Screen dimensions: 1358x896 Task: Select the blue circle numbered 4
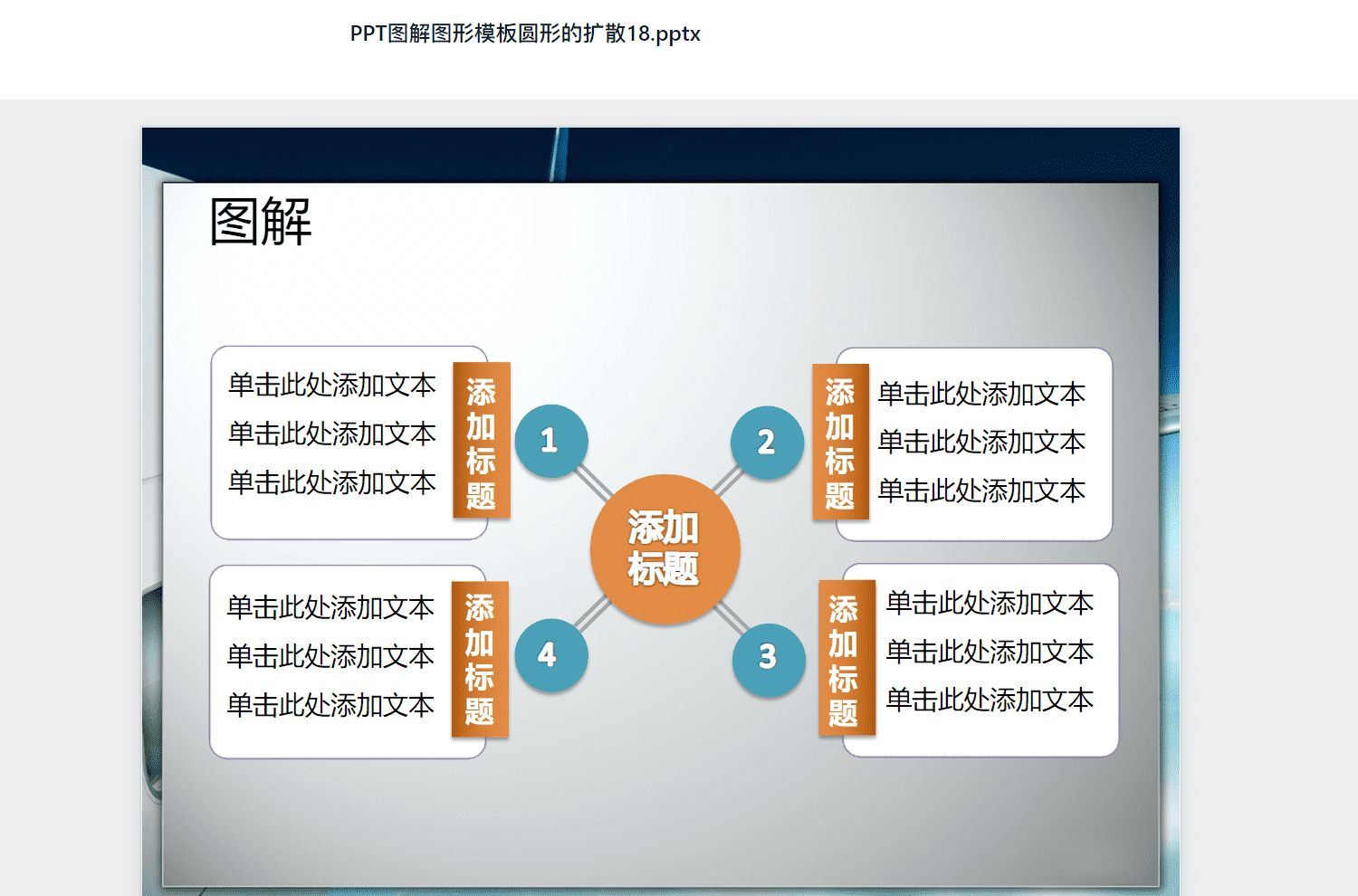tap(550, 654)
